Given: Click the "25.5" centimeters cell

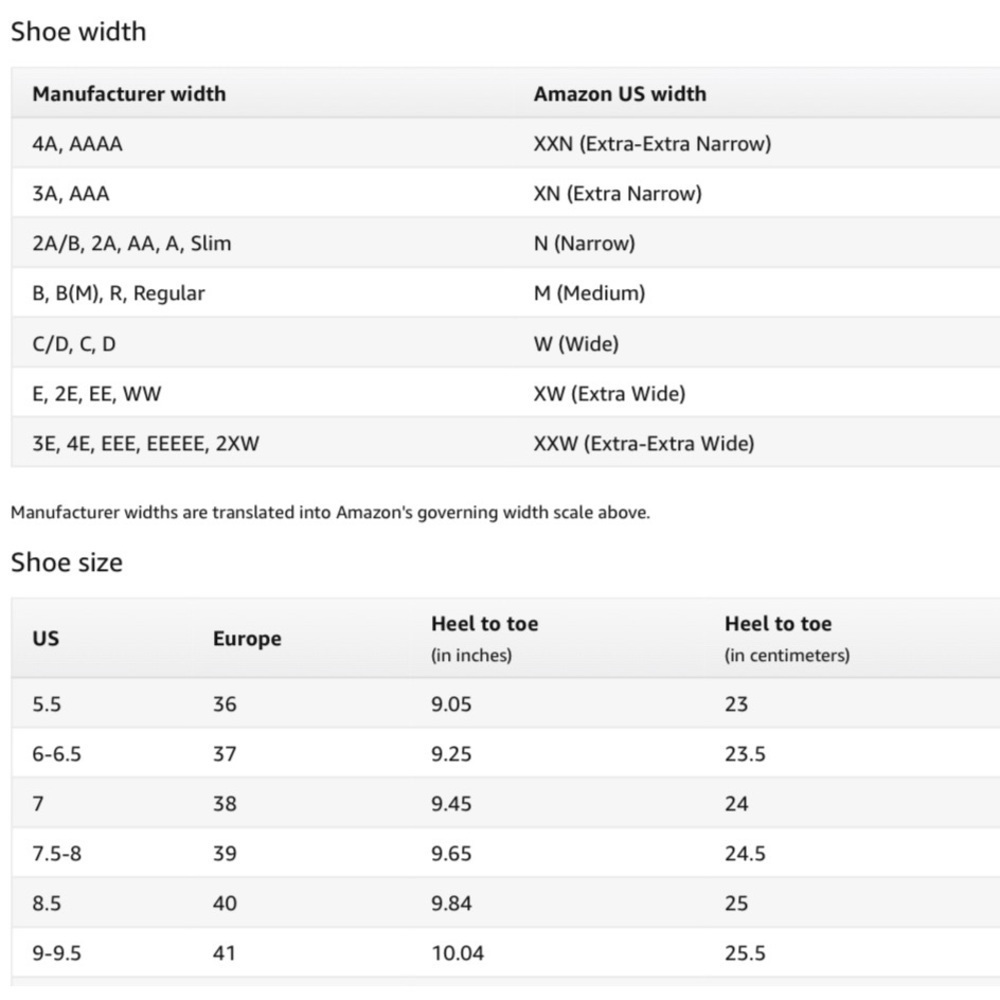Looking at the screenshot, I should tap(745, 954).
